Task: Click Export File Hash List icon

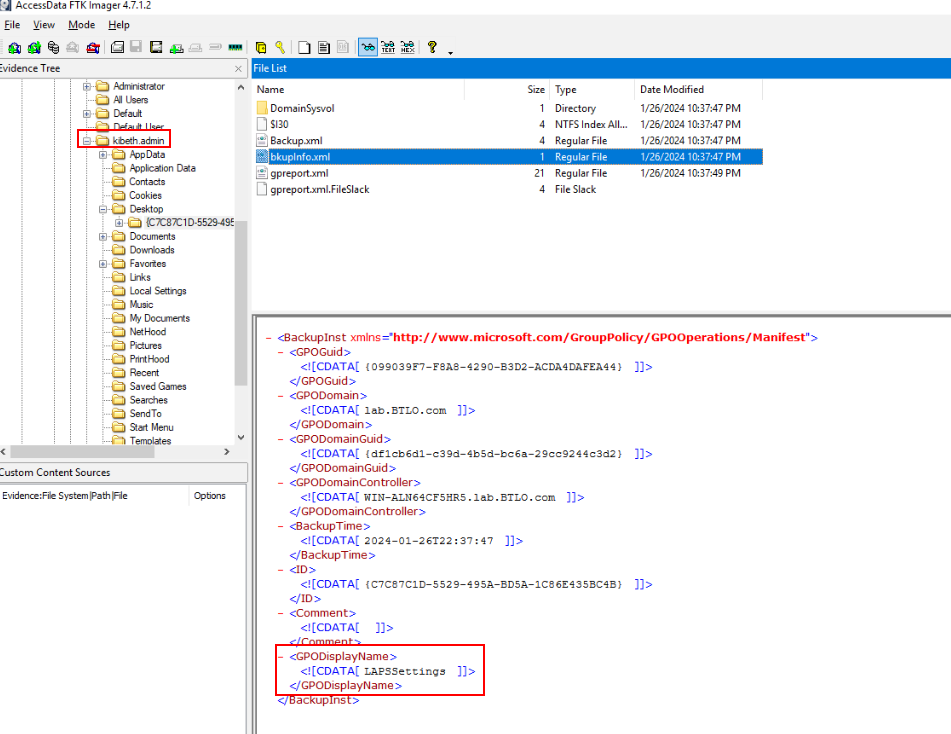Action: pos(324,47)
